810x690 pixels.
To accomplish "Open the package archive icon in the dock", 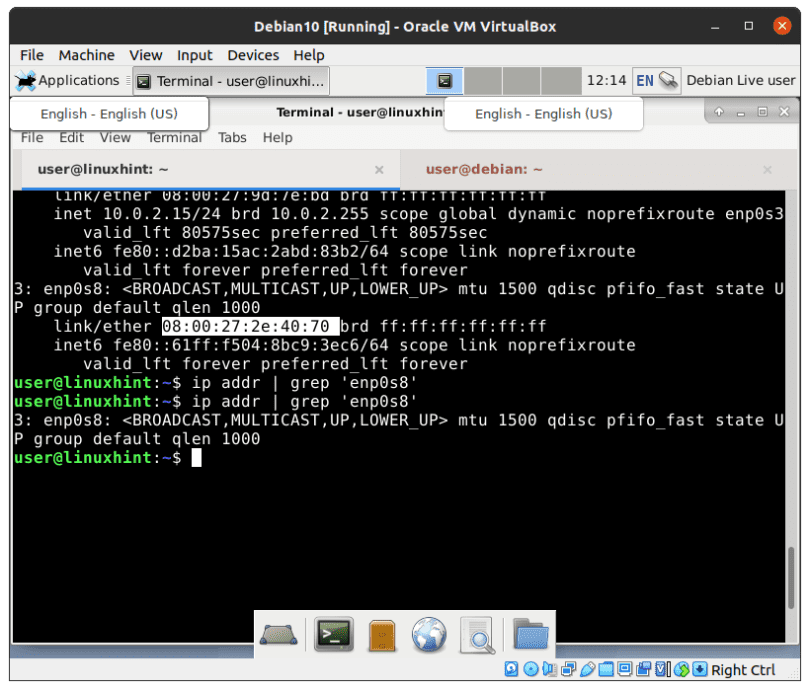I will (381, 634).
